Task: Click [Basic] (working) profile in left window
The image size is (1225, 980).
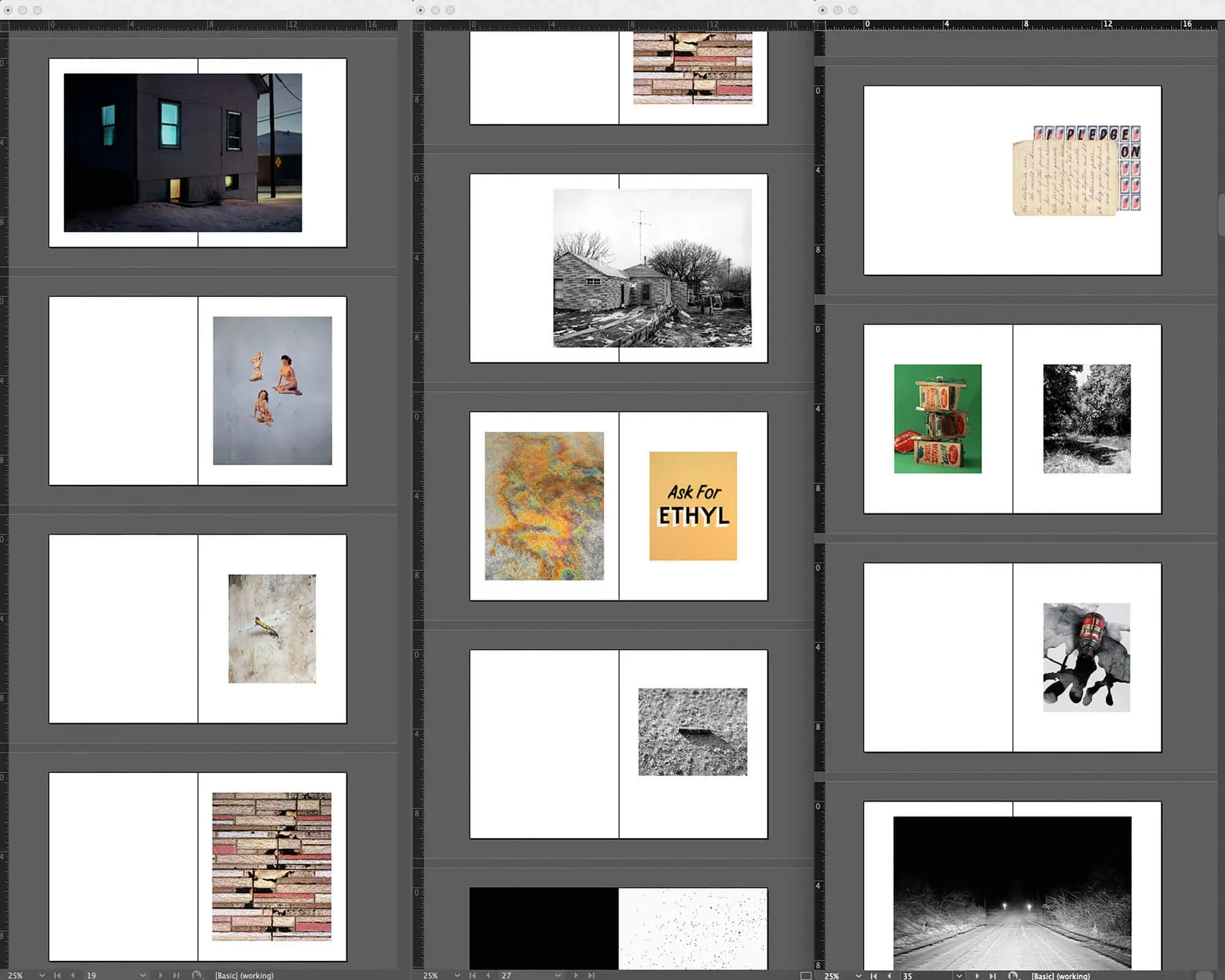Action: [244, 975]
